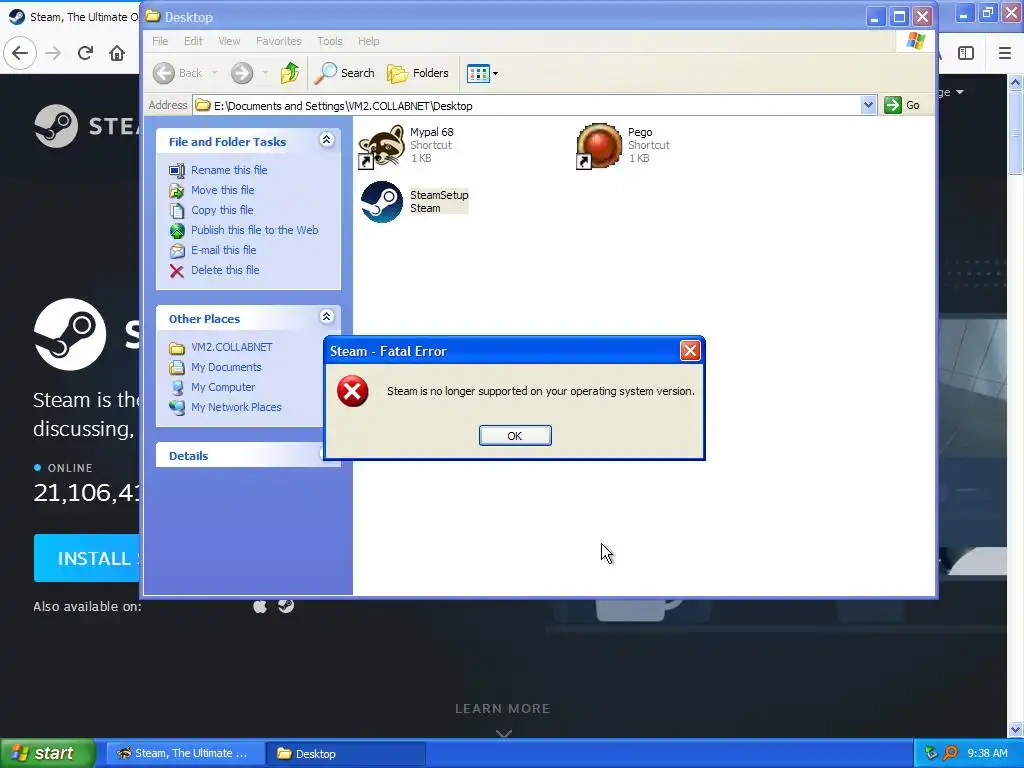Screen dimensions: 1024x768
Task: Open the Tools menu
Action: click(x=330, y=41)
